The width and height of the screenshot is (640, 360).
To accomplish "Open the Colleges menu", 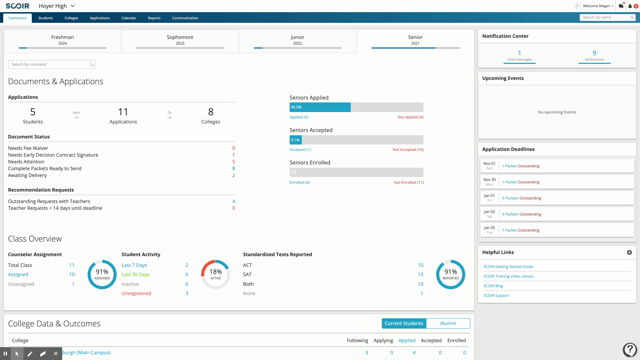I will pos(71,18).
